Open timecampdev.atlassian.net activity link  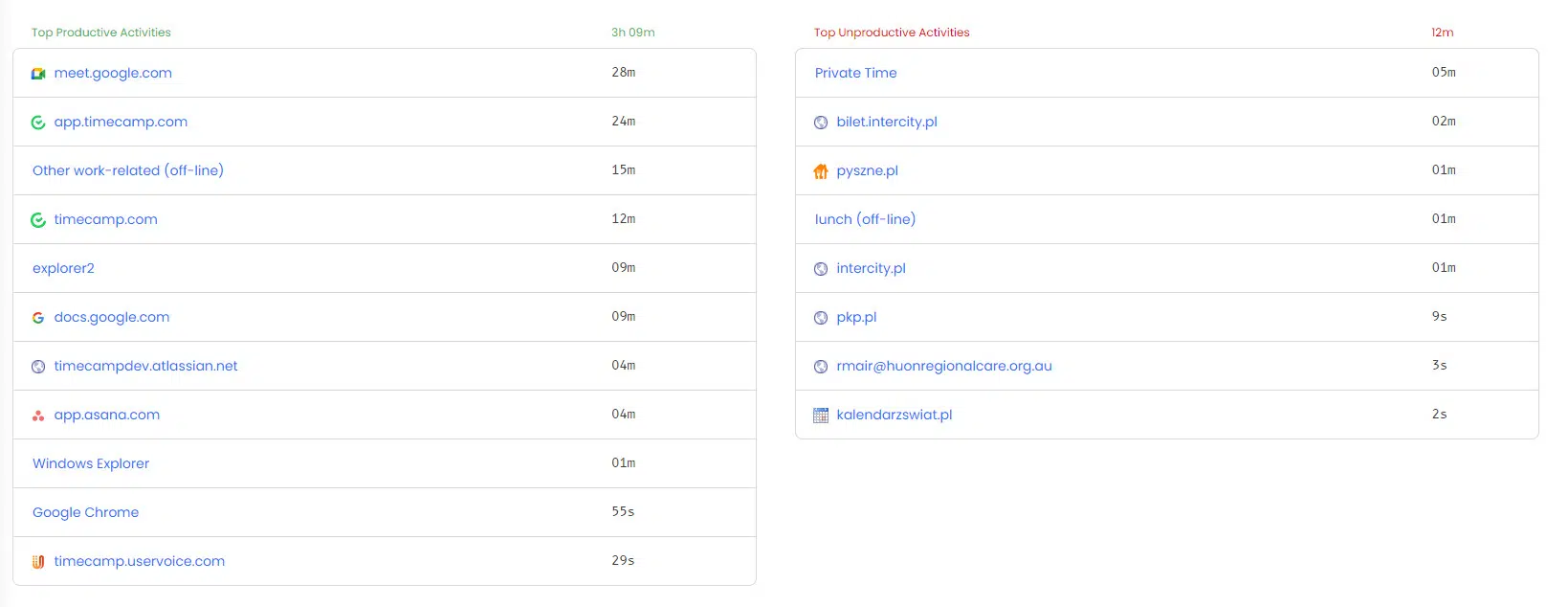pyautogui.click(x=145, y=366)
